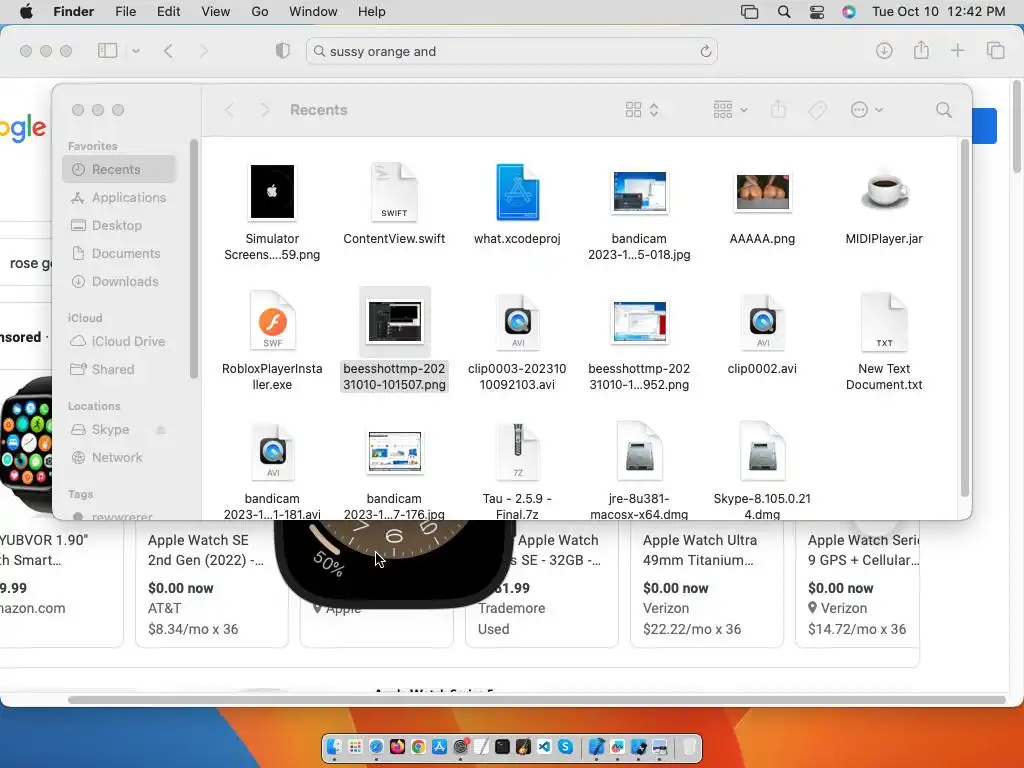This screenshot has height=768, width=1024.
Task: Go back in Safari
Action: (x=168, y=50)
